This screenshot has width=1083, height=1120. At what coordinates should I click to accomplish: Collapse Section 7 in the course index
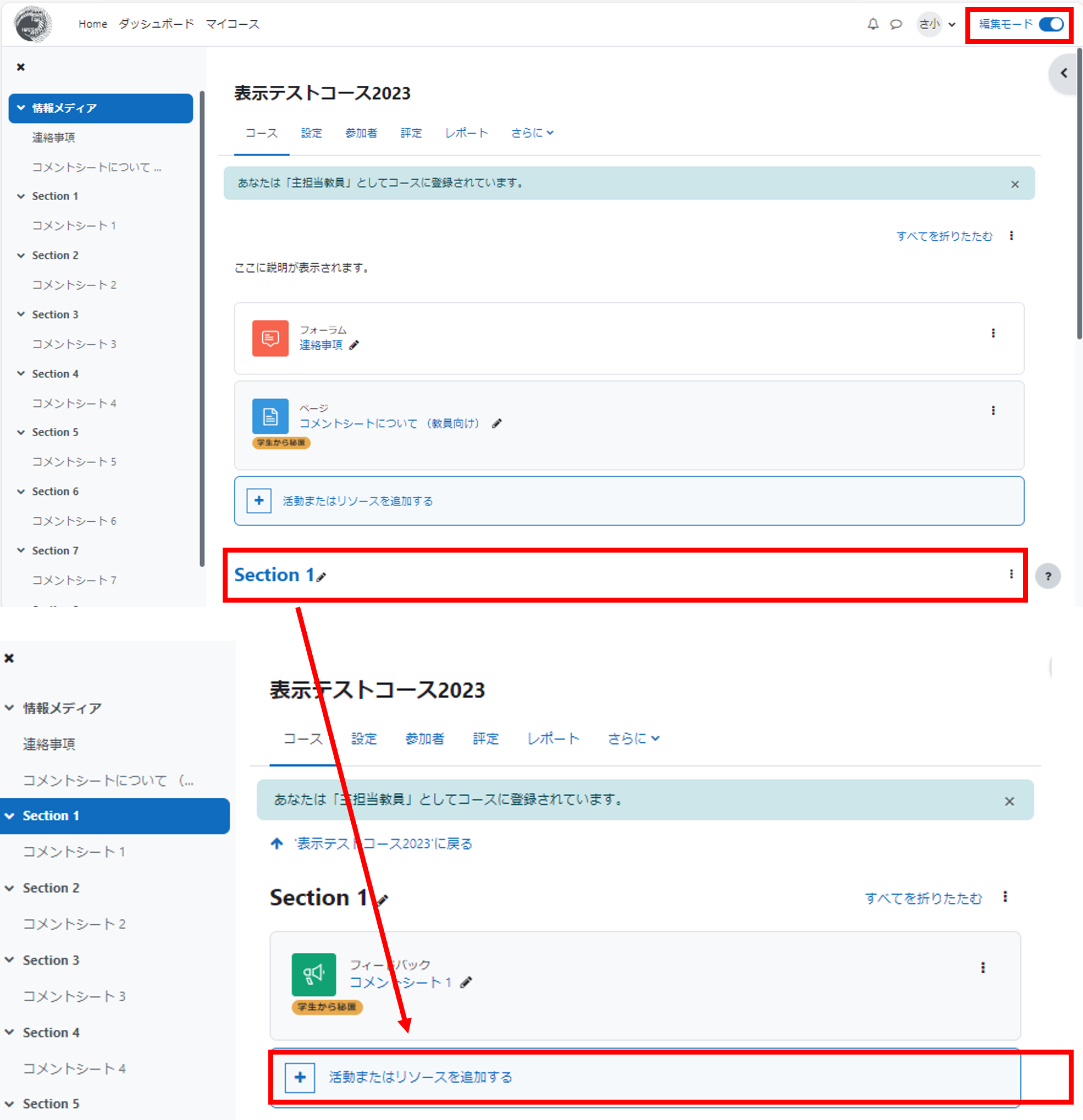coord(21,550)
